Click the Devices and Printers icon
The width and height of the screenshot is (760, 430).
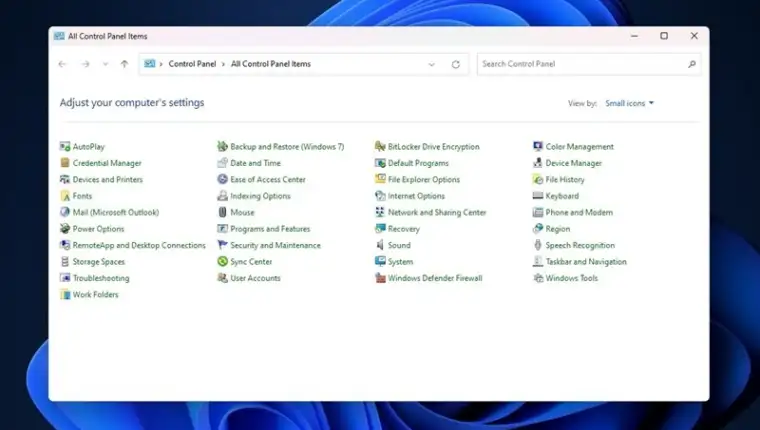65,179
